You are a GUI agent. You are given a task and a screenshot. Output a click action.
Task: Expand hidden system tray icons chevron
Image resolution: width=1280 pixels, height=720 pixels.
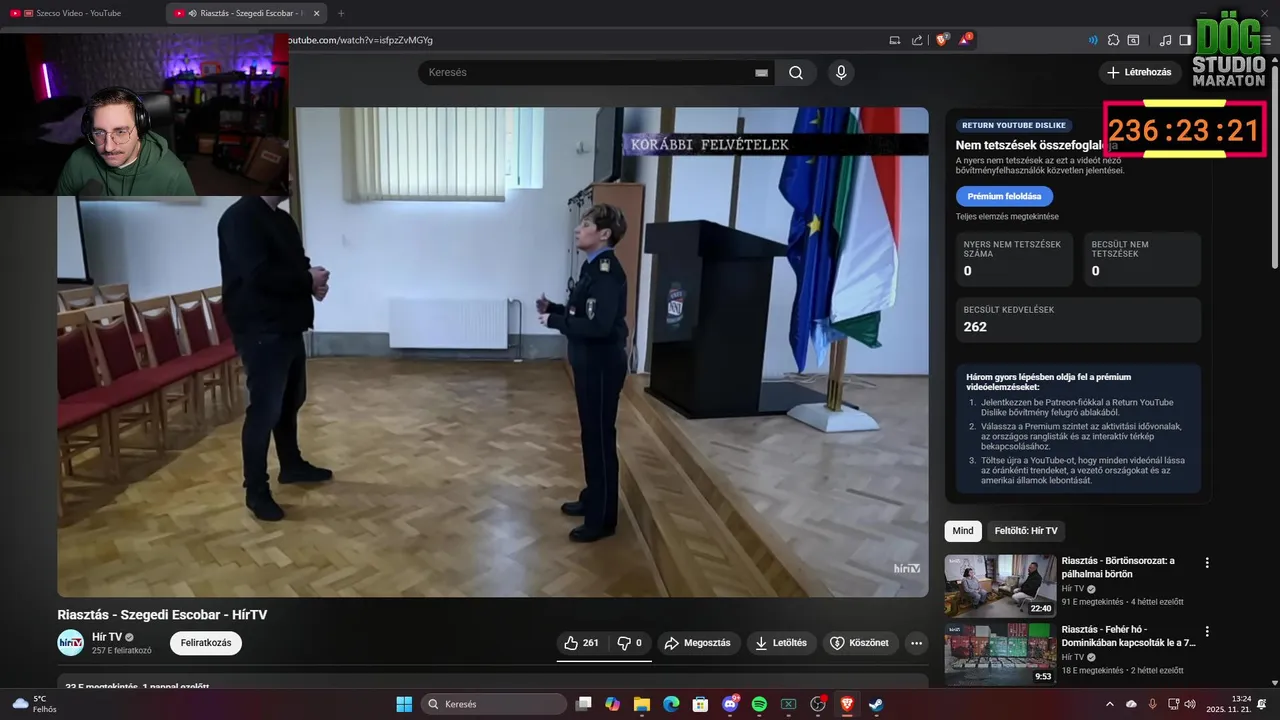pyautogui.click(x=1110, y=704)
